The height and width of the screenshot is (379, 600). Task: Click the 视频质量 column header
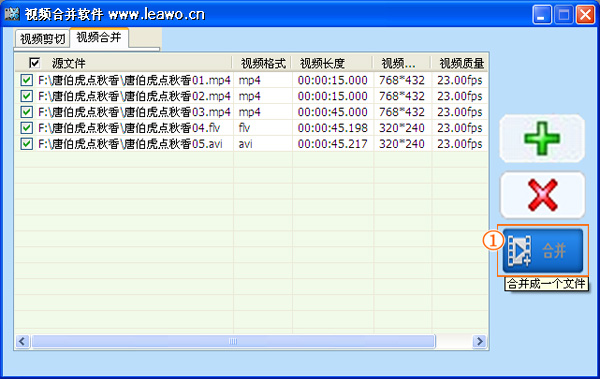point(460,63)
